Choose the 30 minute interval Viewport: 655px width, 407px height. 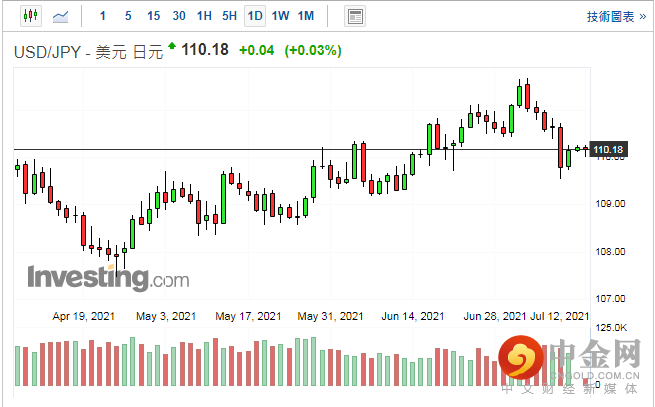pyautogui.click(x=179, y=16)
